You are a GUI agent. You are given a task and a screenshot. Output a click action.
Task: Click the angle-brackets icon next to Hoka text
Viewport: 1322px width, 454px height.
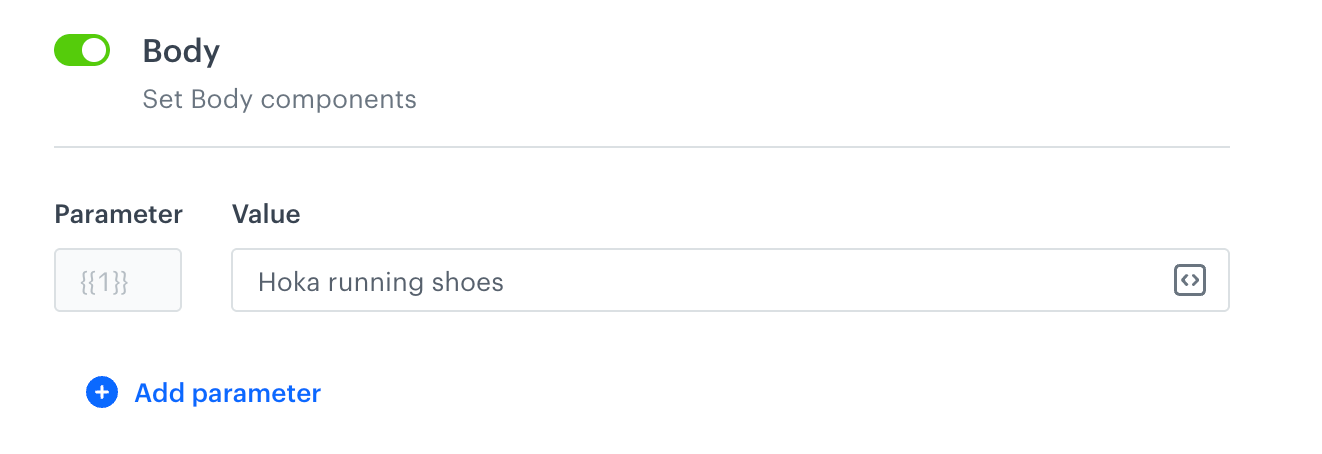[x=1189, y=281]
